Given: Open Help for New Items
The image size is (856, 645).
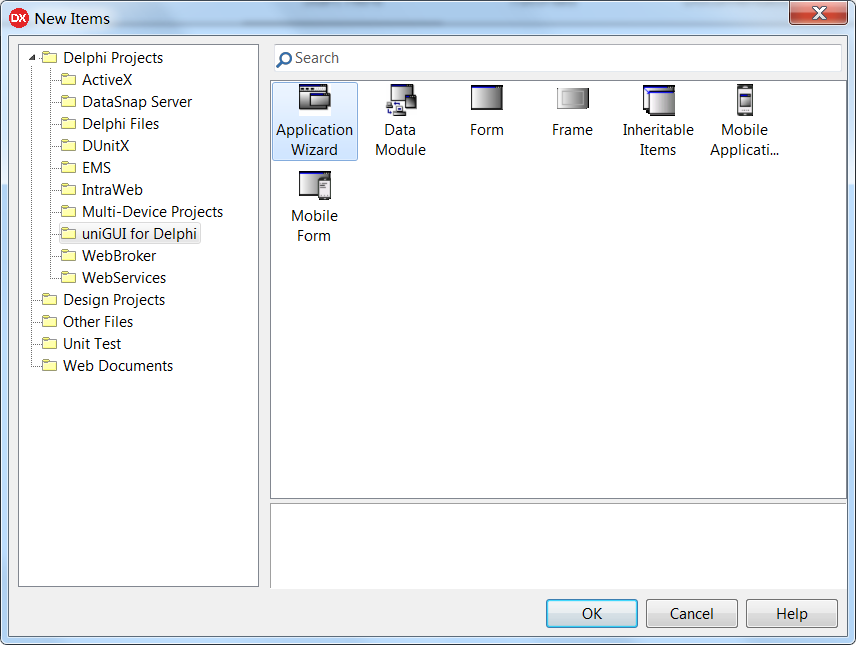Looking at the screenshot, I should pyautogui.click(x=792, y=613).
